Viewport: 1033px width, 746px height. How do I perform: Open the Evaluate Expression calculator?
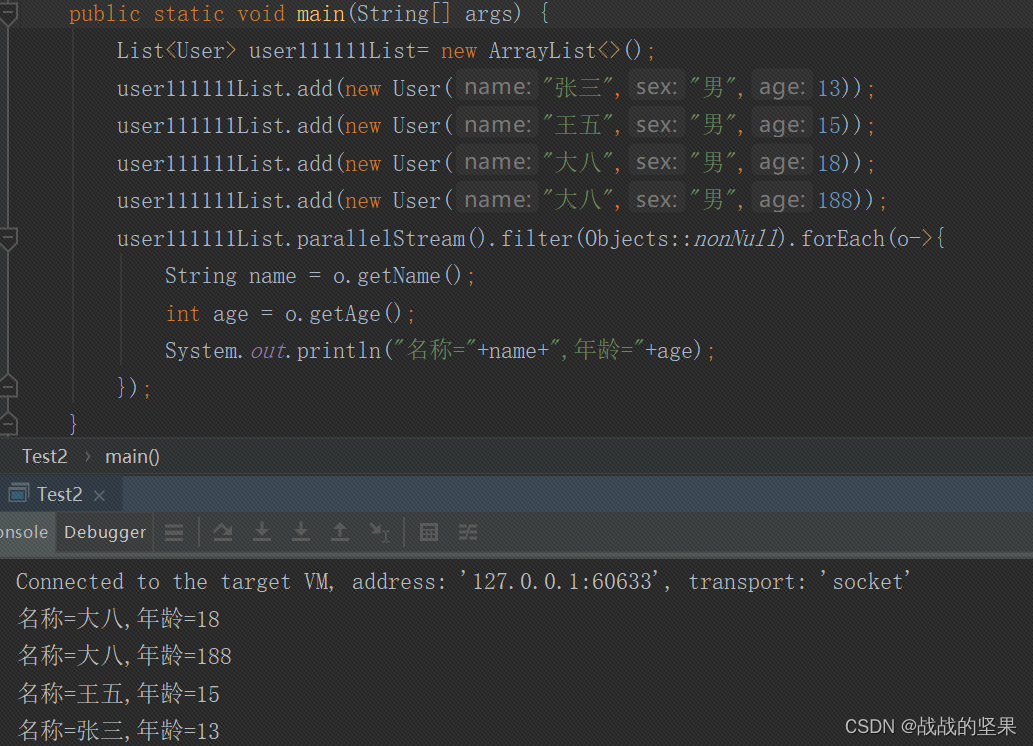pos(428,532)
